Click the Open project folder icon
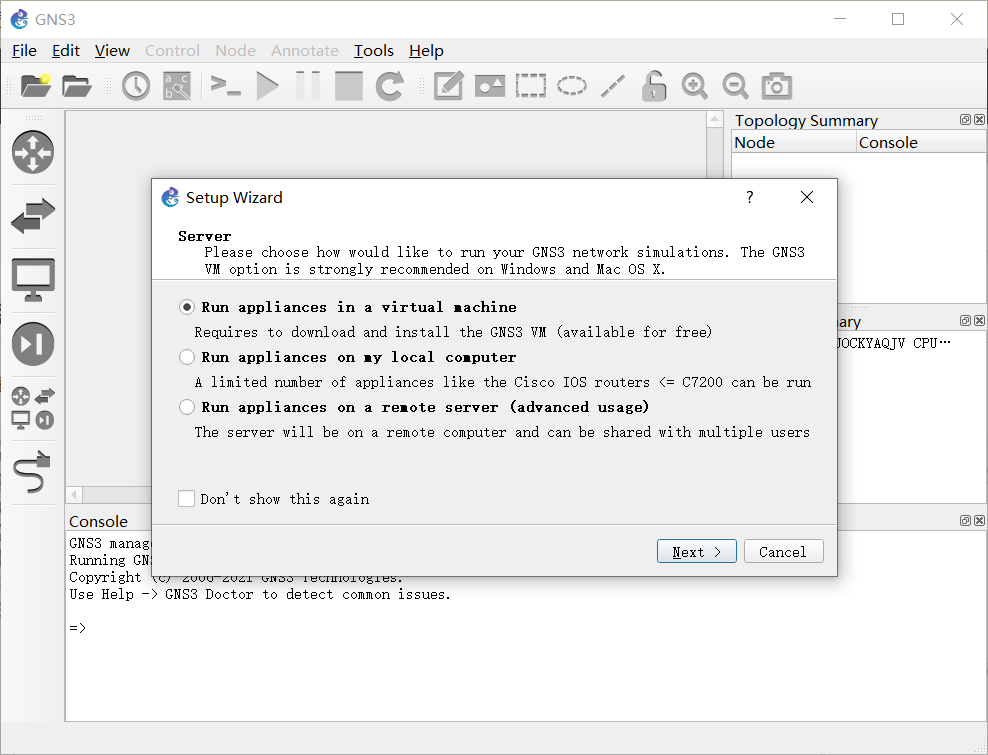988x755 pixels. click(77, 86)
